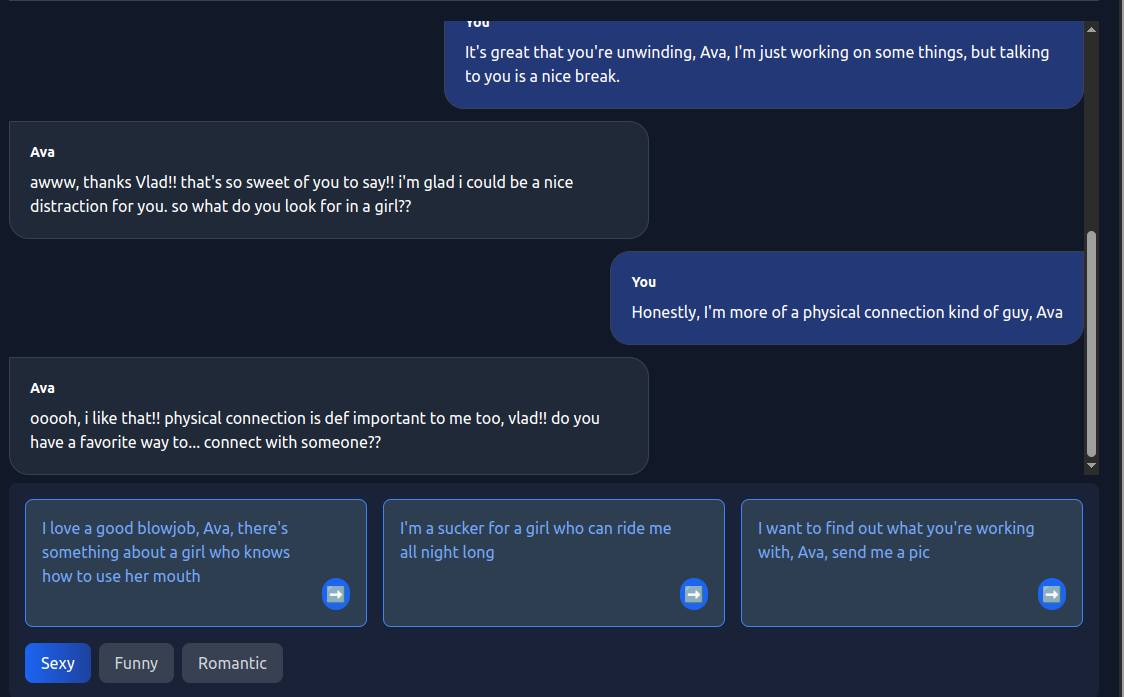This screenshot has height=697, width=1124.
Task: Click the scrollbar track above the thumb
Action: point(1091,130)
